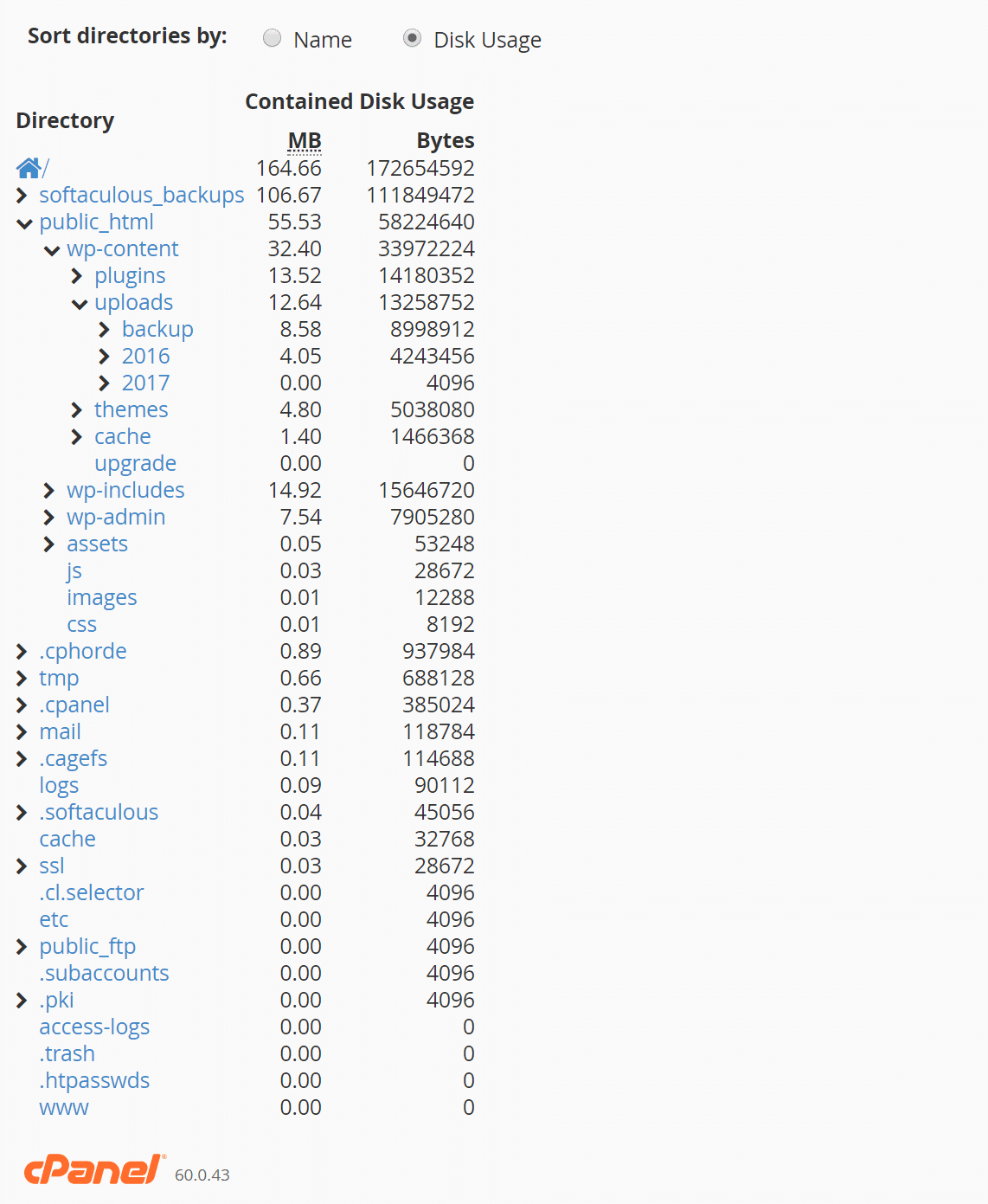Click the expand arrow beside themes

tap(76, 409)
